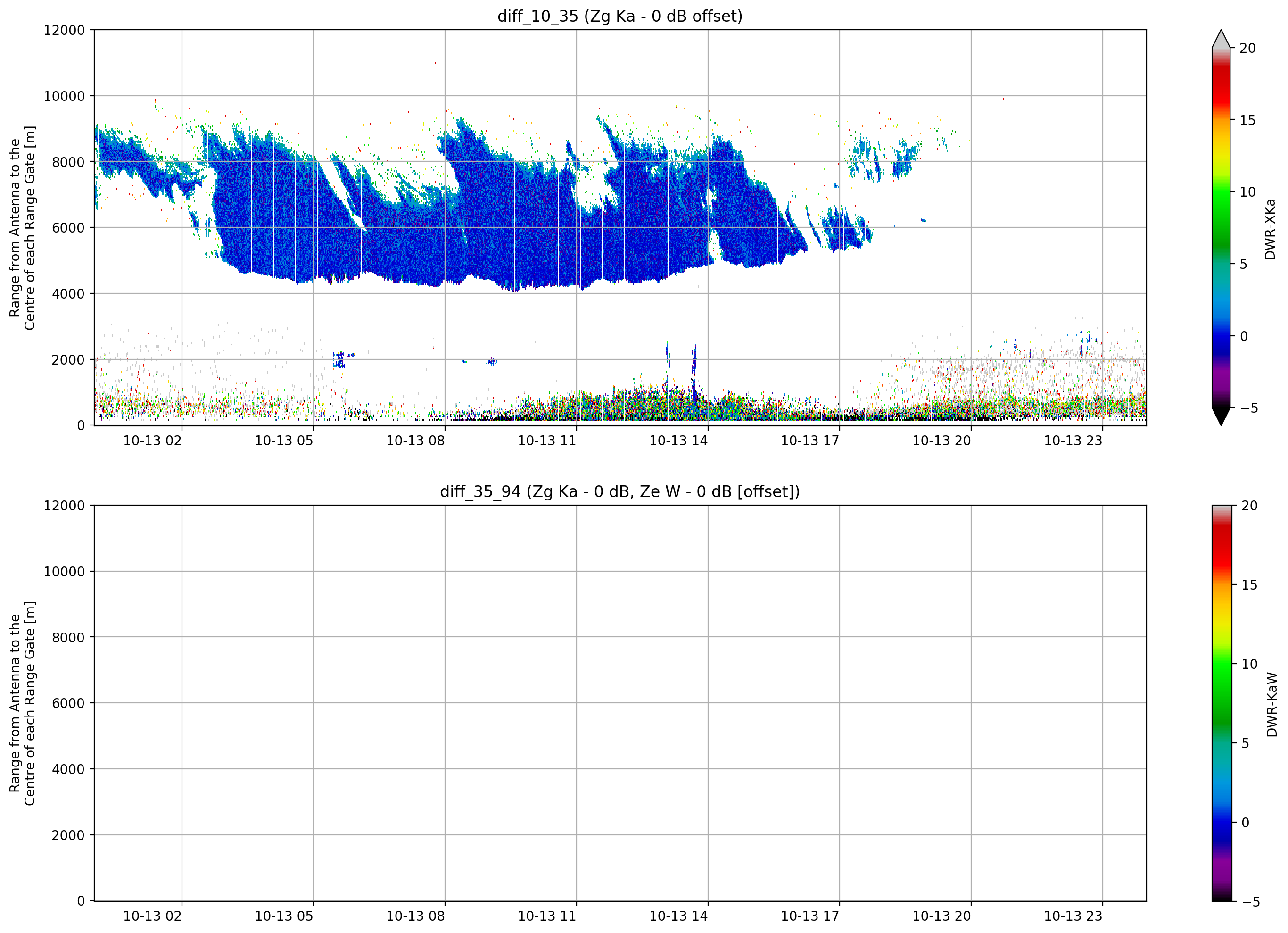The image size is (1288, 933).
Task: Click the '10-13 11' tick label under the bottom plot
Action: [x=547, y=916]
